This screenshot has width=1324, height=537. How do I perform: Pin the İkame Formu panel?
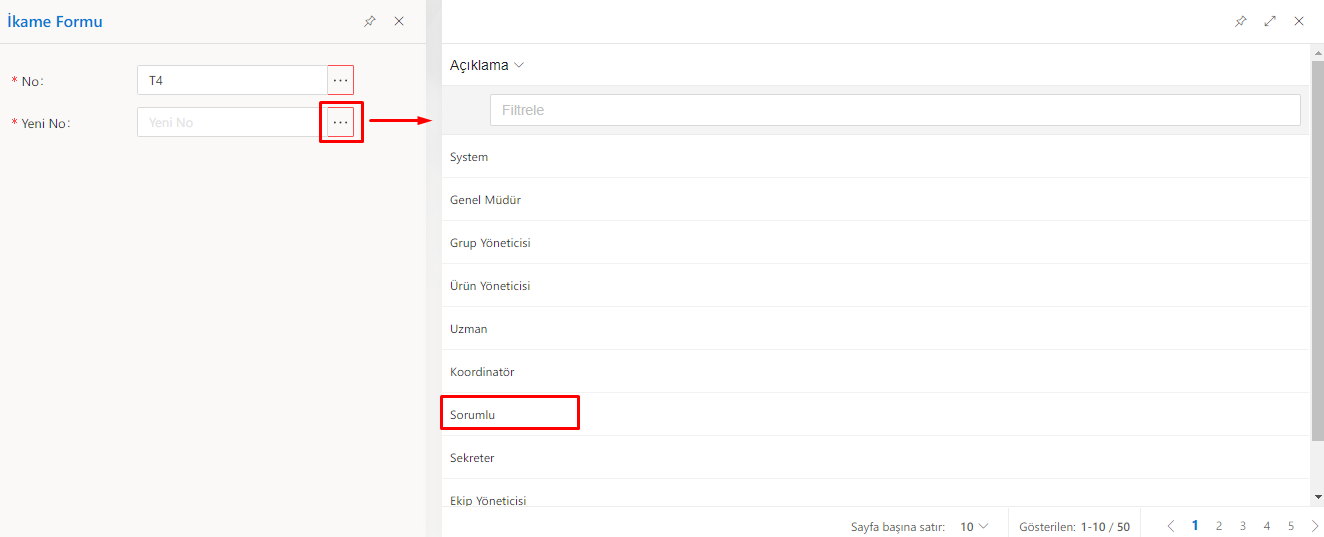(x=370, y=21)
